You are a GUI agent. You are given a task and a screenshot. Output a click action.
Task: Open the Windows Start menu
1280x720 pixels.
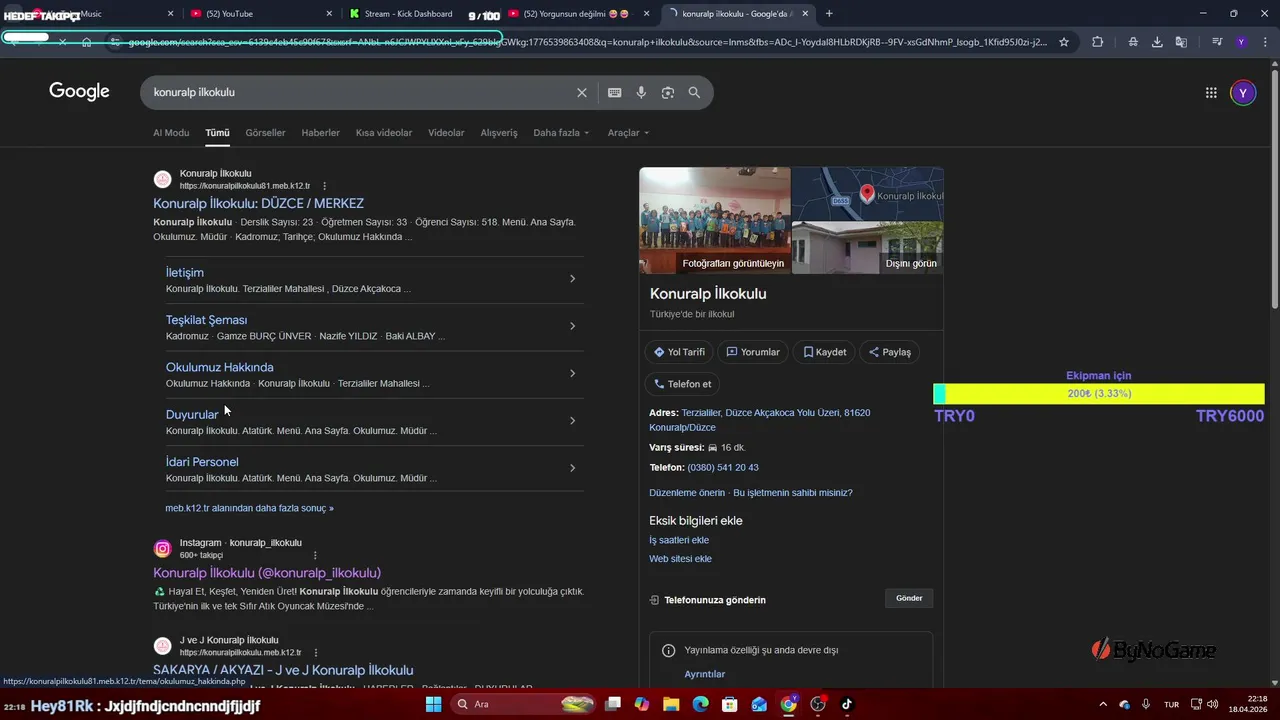coord(433,704)
